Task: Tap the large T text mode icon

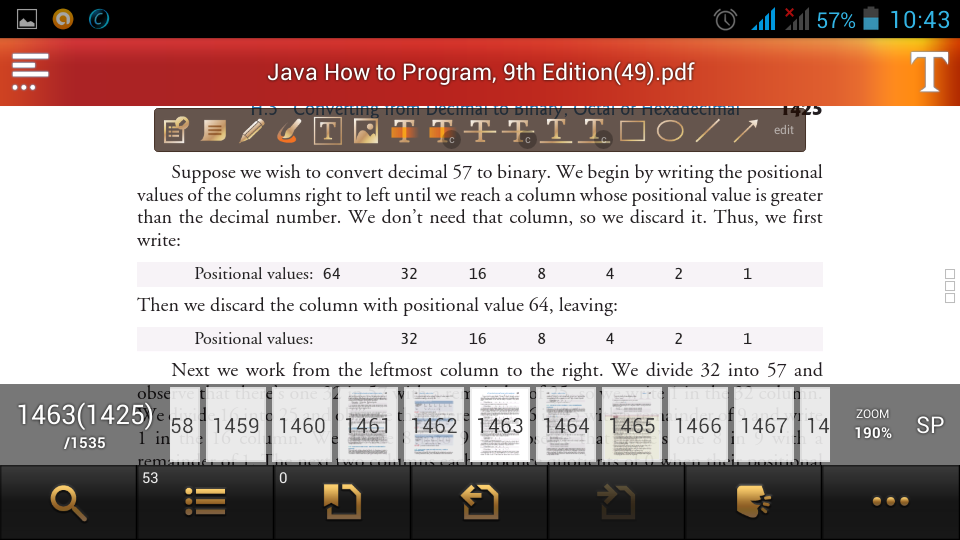Action: (x=929, y=72)
